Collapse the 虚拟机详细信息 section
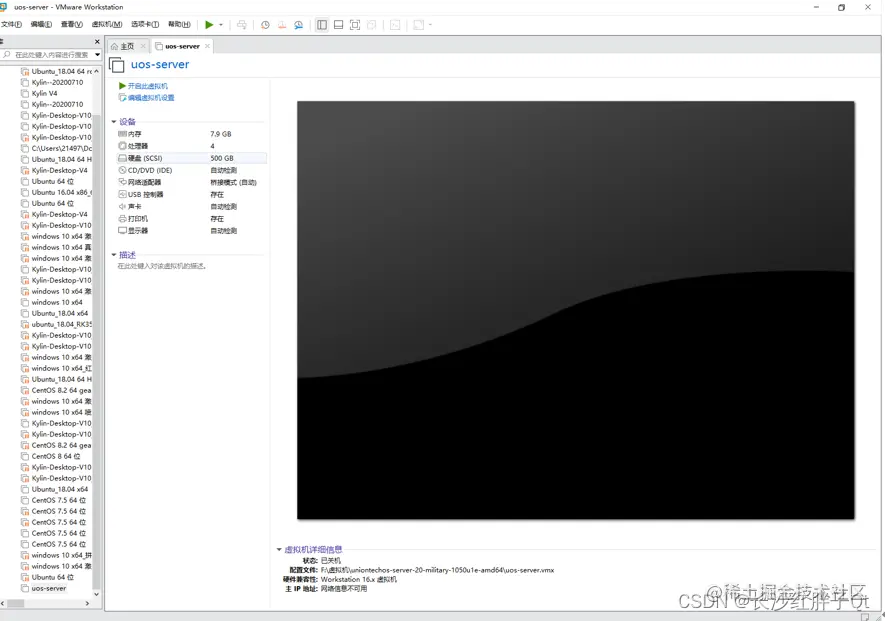Viewport: 885px width, 621px height. point(279,549)
